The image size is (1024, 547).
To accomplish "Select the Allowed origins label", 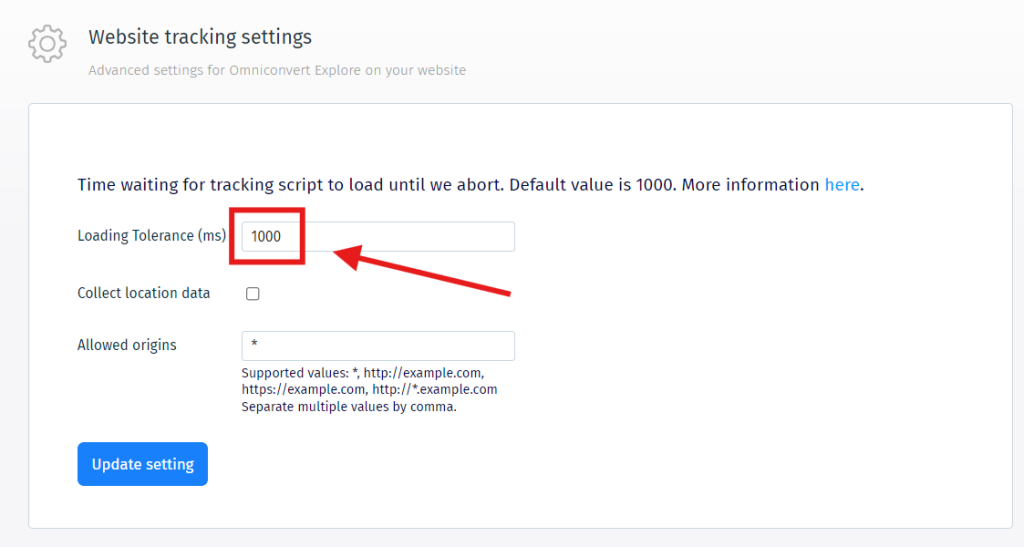I will pyautogui.click(x=127, y=345).
